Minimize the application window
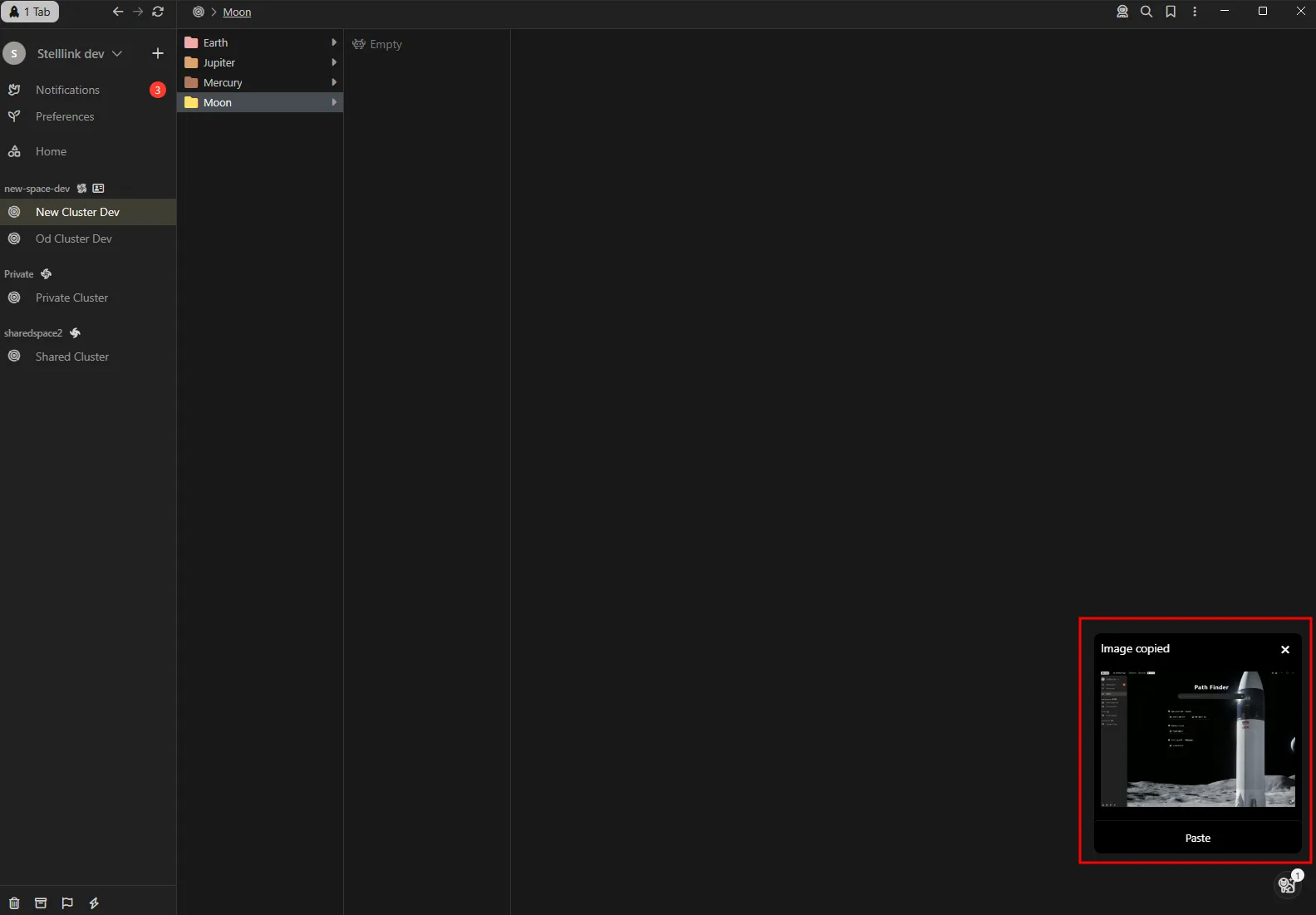The height and width of the screenshot is (915, 1316). (x=1224, y=11)
